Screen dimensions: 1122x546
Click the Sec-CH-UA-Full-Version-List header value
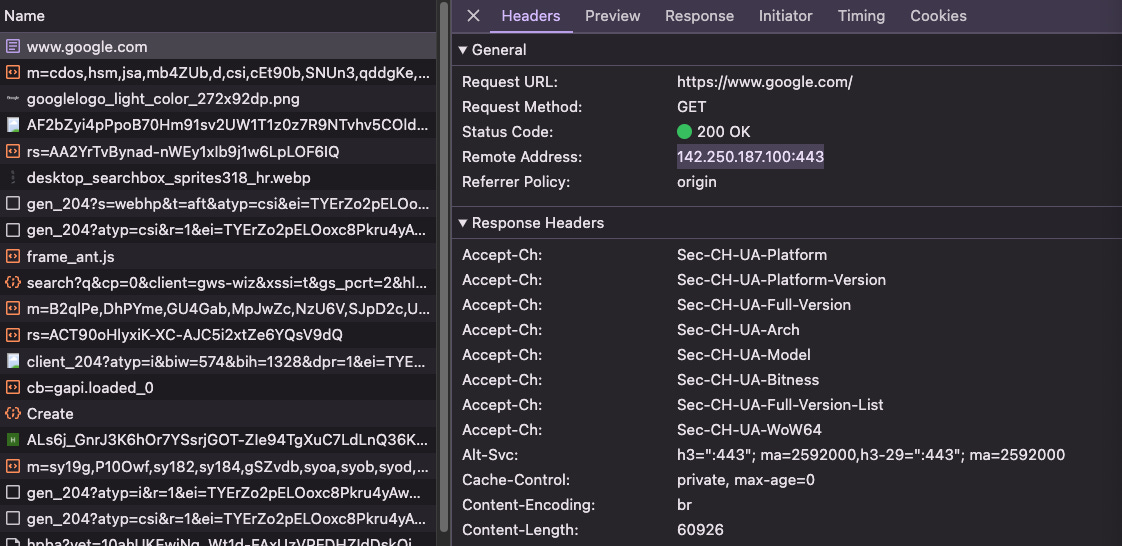coord(780,405)
